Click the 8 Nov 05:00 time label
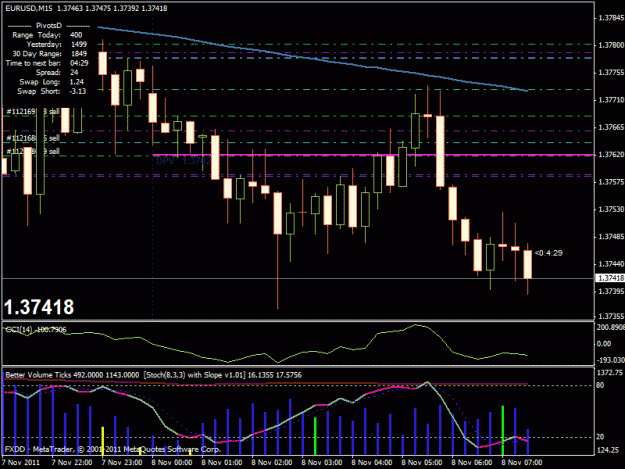This screenshot has width=625, height=469. tap(422, 463)
